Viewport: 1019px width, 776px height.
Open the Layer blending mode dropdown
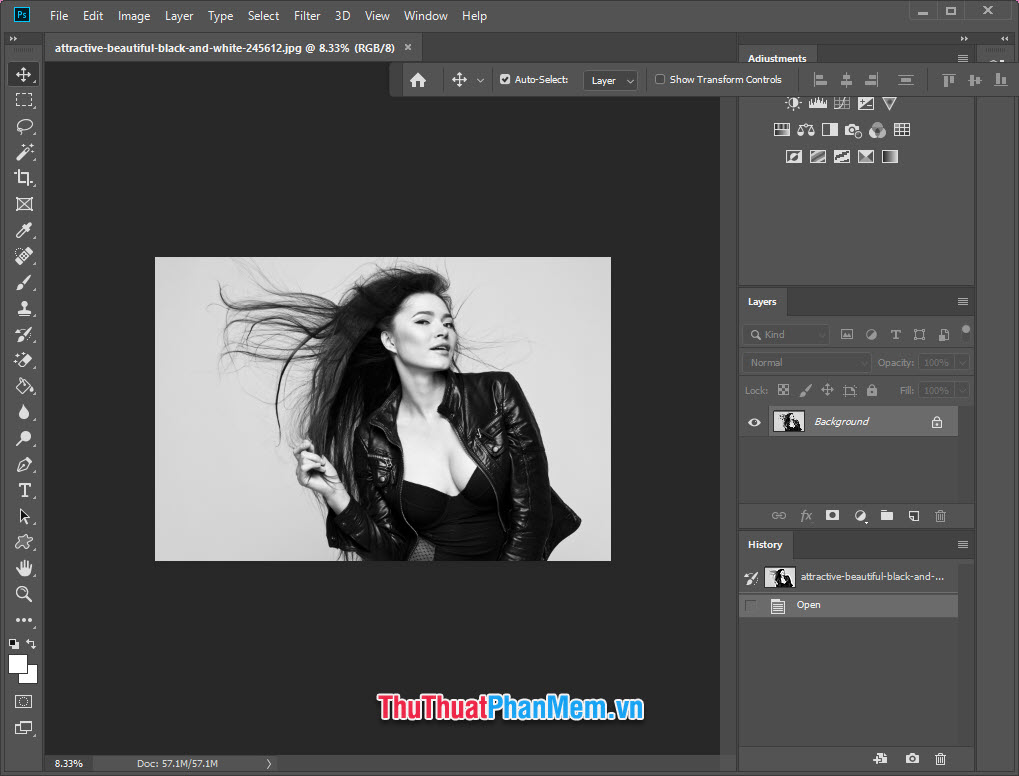[x=805, y=362]
